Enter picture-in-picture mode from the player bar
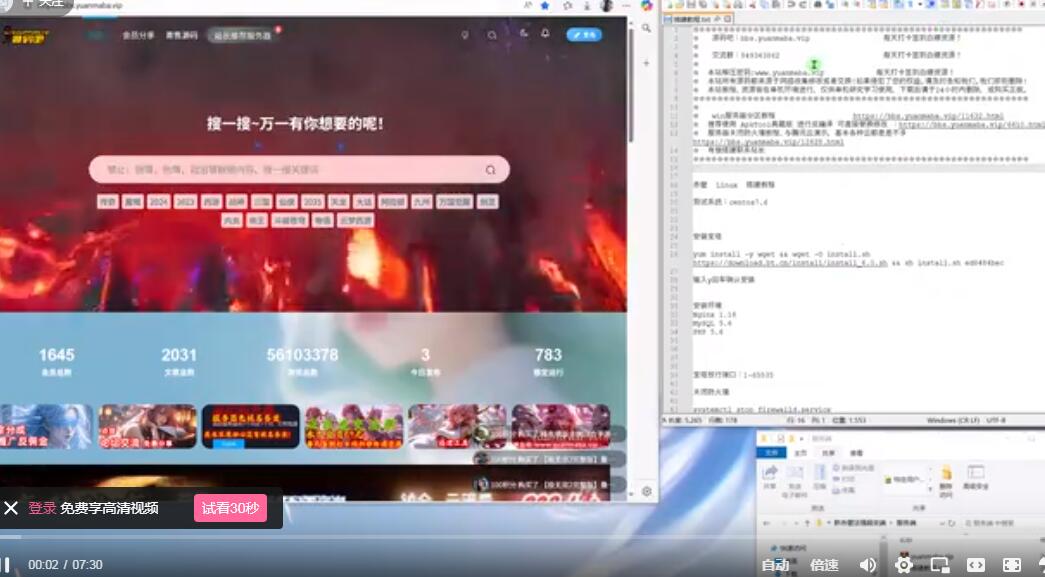 [x=939, y=565]
